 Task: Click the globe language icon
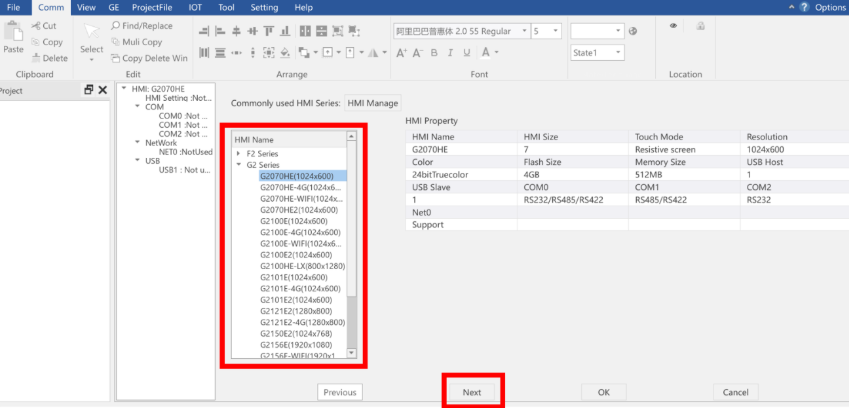click(633, 31)
